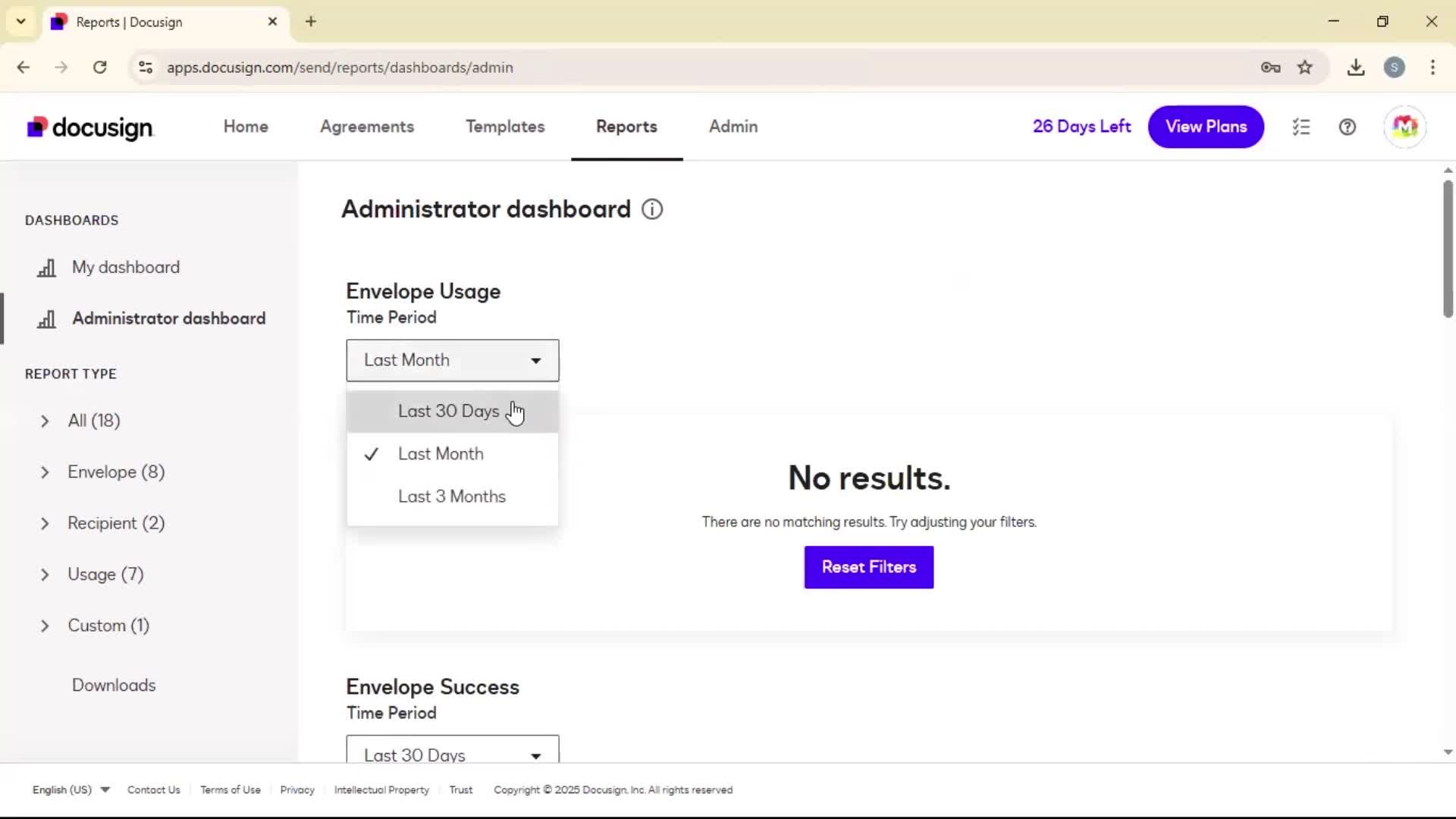View site information icon in address bar
Viewport: 1456px width, 819px height.
tap(146, 67)
